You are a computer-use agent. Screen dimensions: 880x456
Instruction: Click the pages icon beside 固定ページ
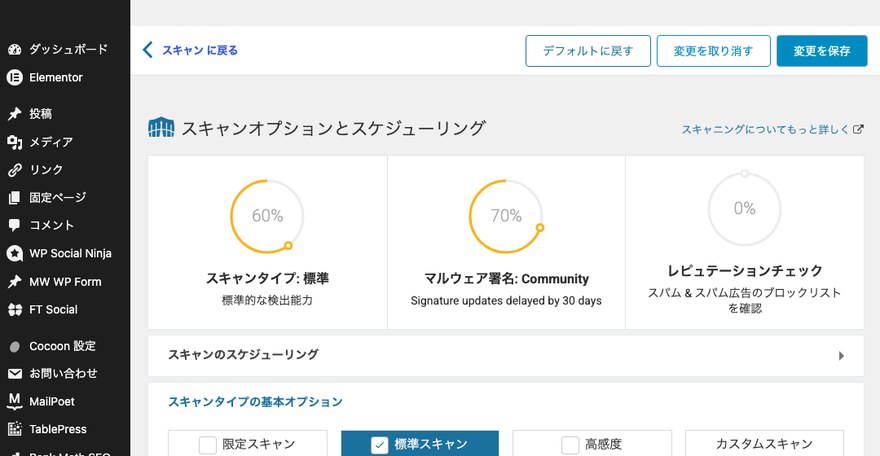pos(15,197)
